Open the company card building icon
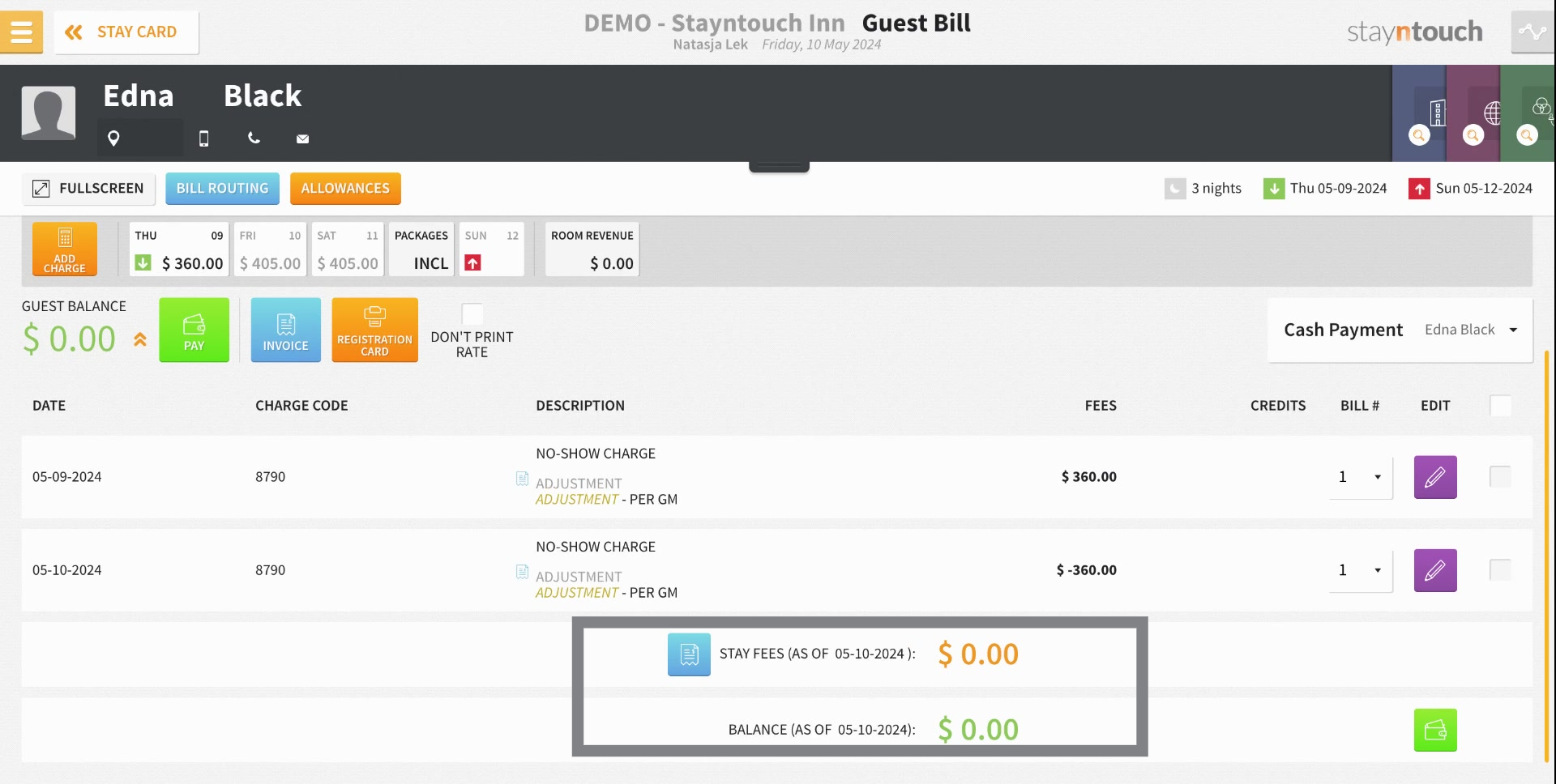The image size is (1556, 784). (1438, 113)
